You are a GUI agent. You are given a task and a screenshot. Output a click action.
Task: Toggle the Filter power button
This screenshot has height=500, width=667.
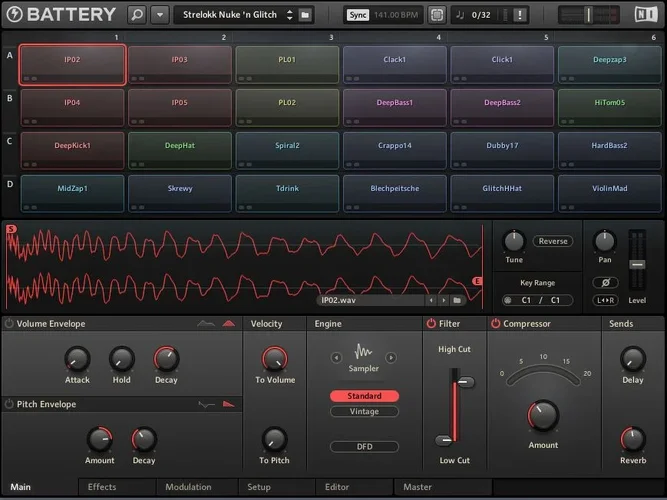[432, 324]
